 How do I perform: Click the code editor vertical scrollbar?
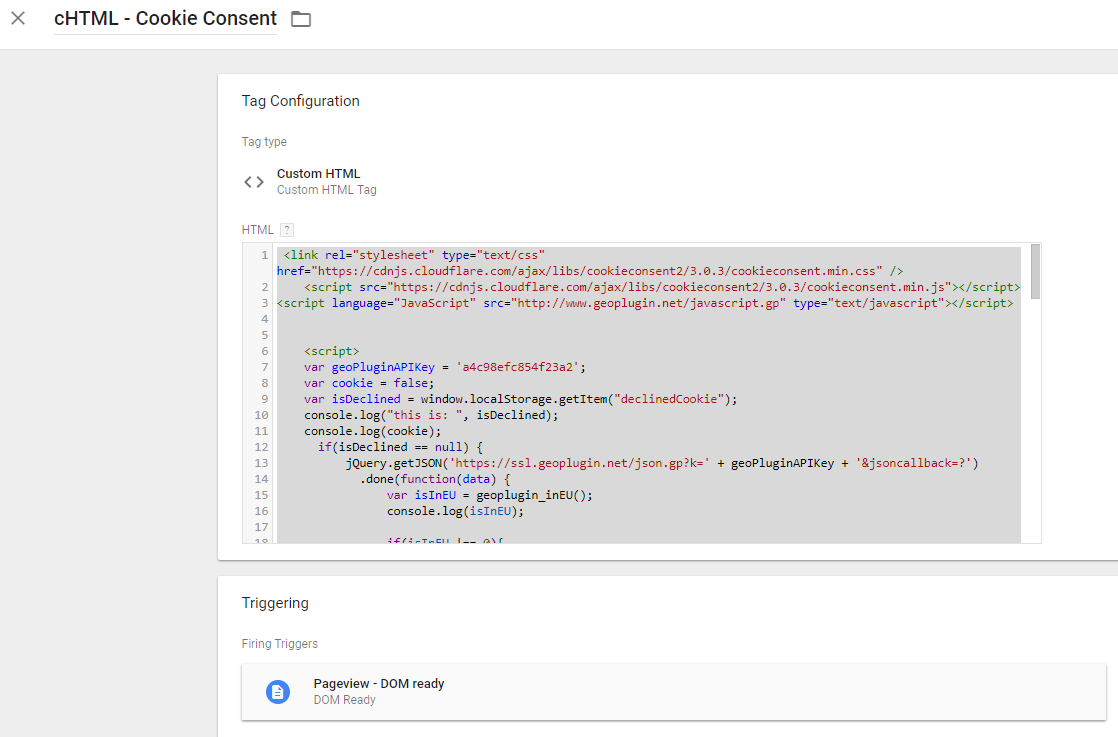click(x=1035, y=271)
